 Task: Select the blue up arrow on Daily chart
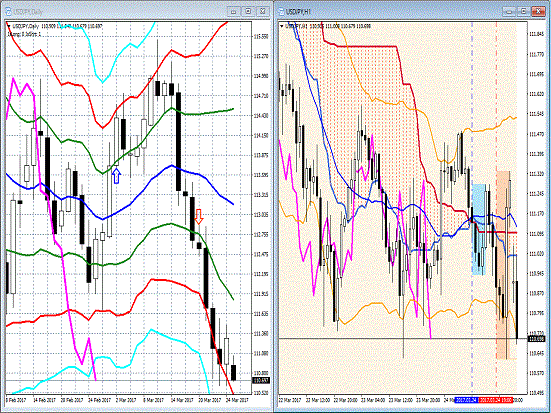[x=116, y=176]
